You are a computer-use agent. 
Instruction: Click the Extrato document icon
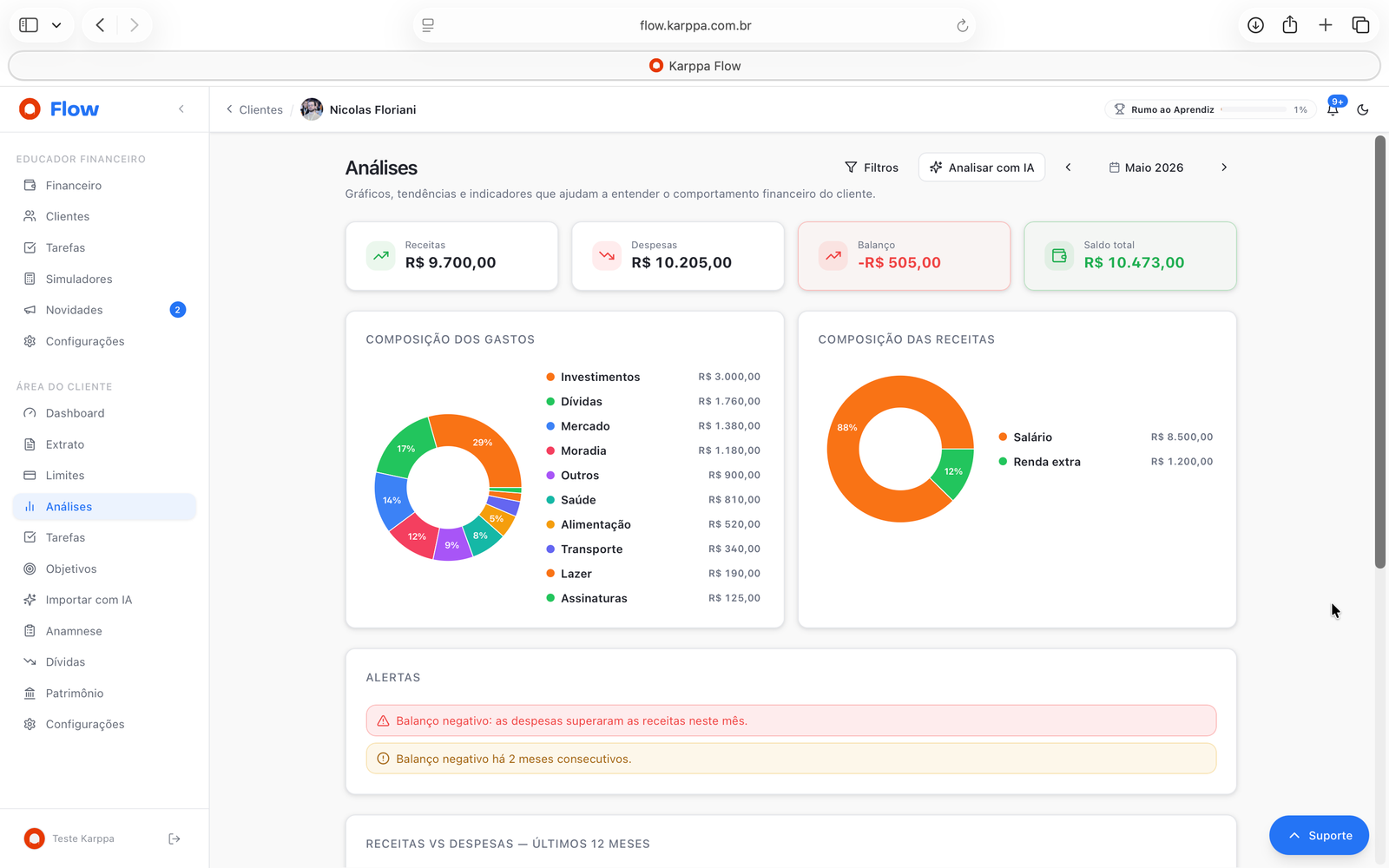(30, 444)
